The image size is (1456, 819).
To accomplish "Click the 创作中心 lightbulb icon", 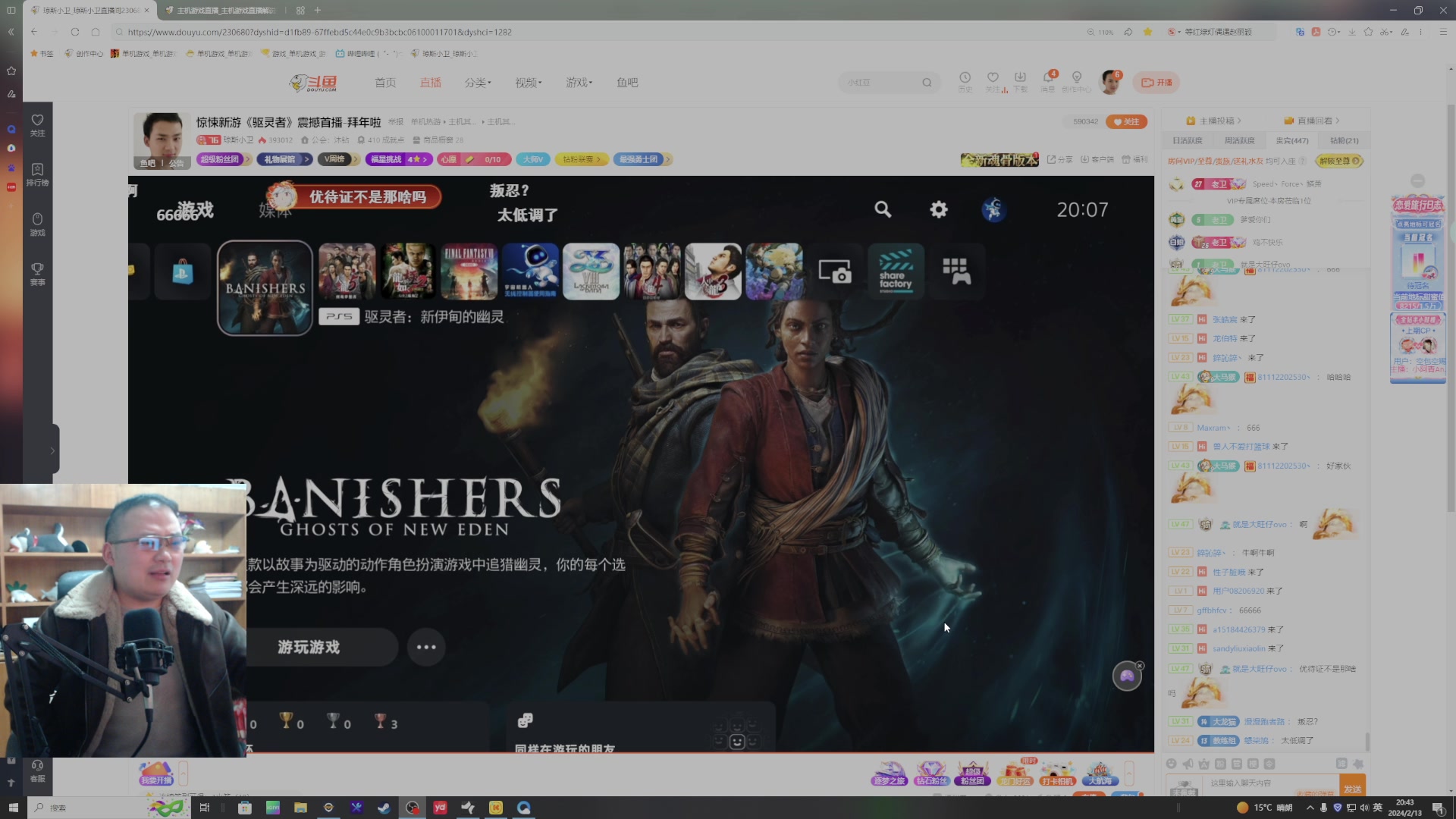I will (1076, 78).
